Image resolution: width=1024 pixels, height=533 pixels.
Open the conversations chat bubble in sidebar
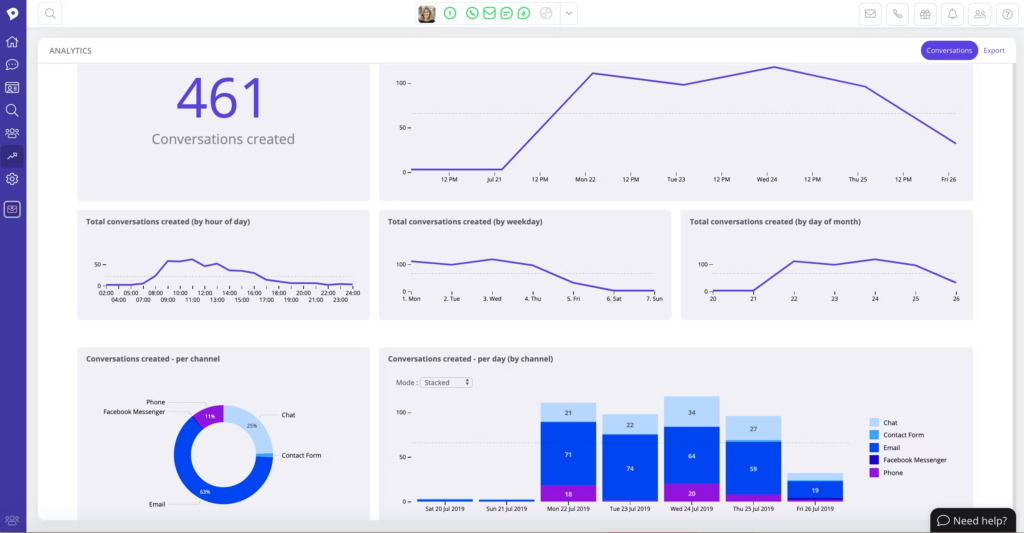(12, 65)
